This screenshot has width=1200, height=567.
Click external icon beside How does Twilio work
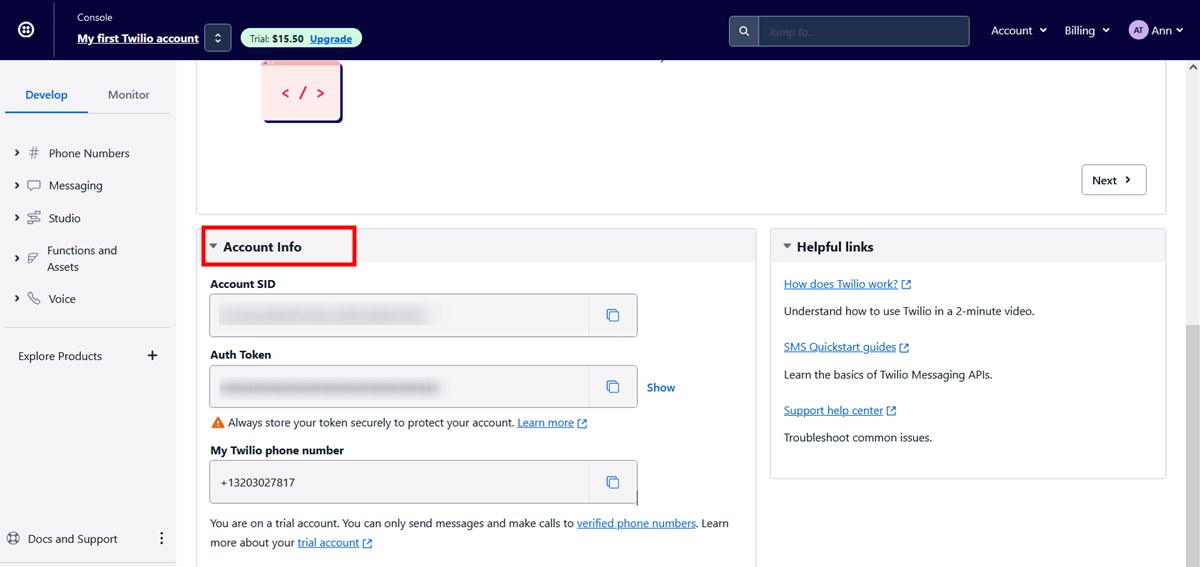coord(906,284)
